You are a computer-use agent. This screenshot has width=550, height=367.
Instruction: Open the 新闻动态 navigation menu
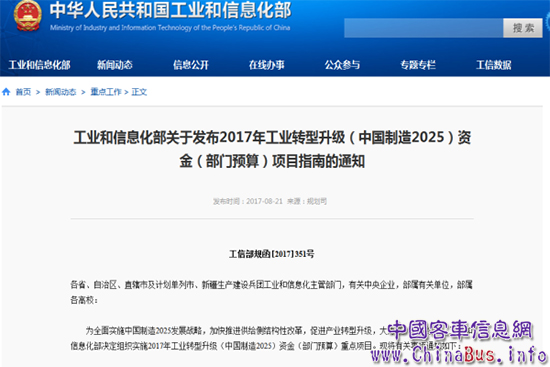(115, 65)
